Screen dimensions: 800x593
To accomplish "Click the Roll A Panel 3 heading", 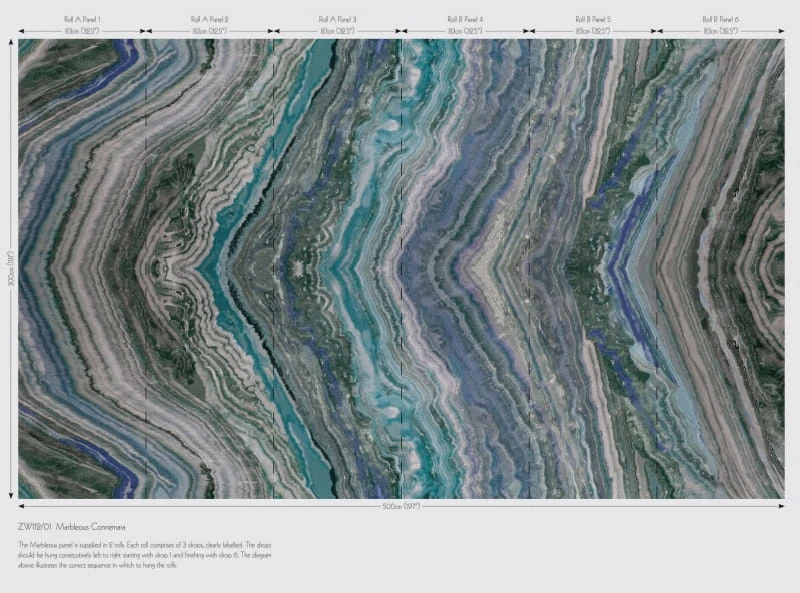I will [x=337, y=19].
